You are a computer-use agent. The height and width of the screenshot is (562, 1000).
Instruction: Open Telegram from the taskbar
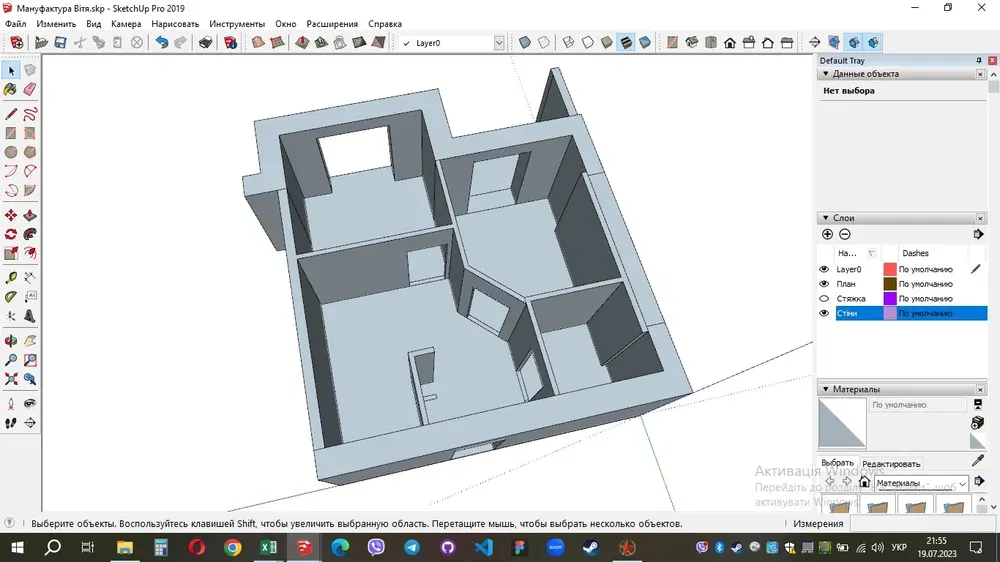coord(412,548)
